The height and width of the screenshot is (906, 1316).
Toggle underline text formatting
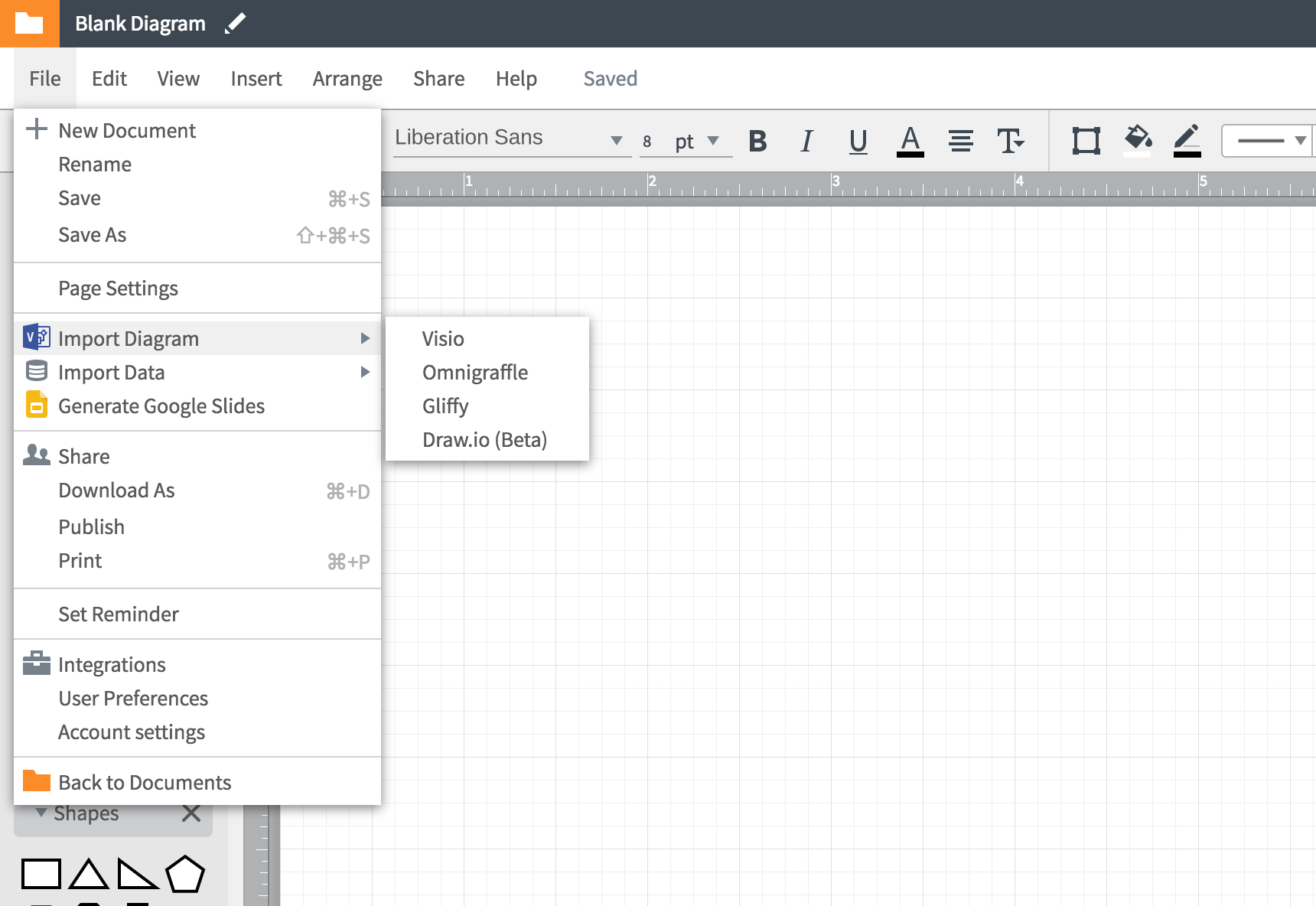[x=858, y=141]
